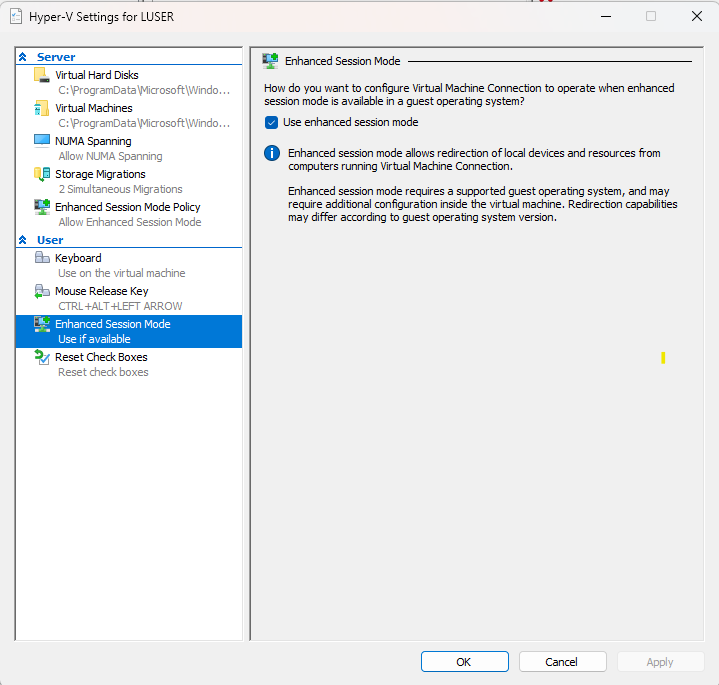The width and height of the screenshot is (719, 685).
Task: Select Reset Check Boxes item
Action: [x=129, y=364]
